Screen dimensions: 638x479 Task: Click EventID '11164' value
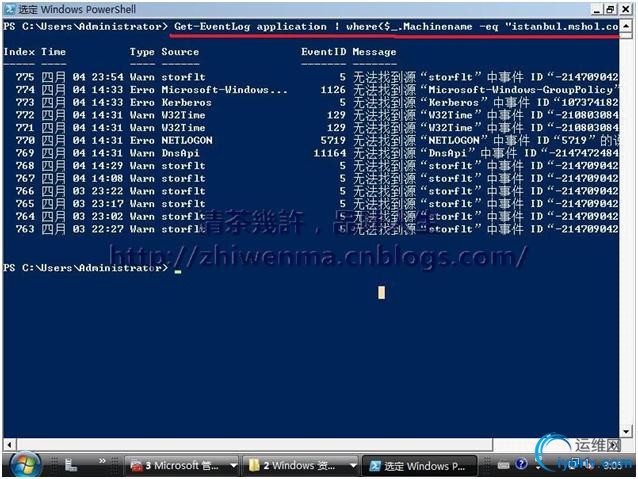pyautogui.click(x=330, y=153)
